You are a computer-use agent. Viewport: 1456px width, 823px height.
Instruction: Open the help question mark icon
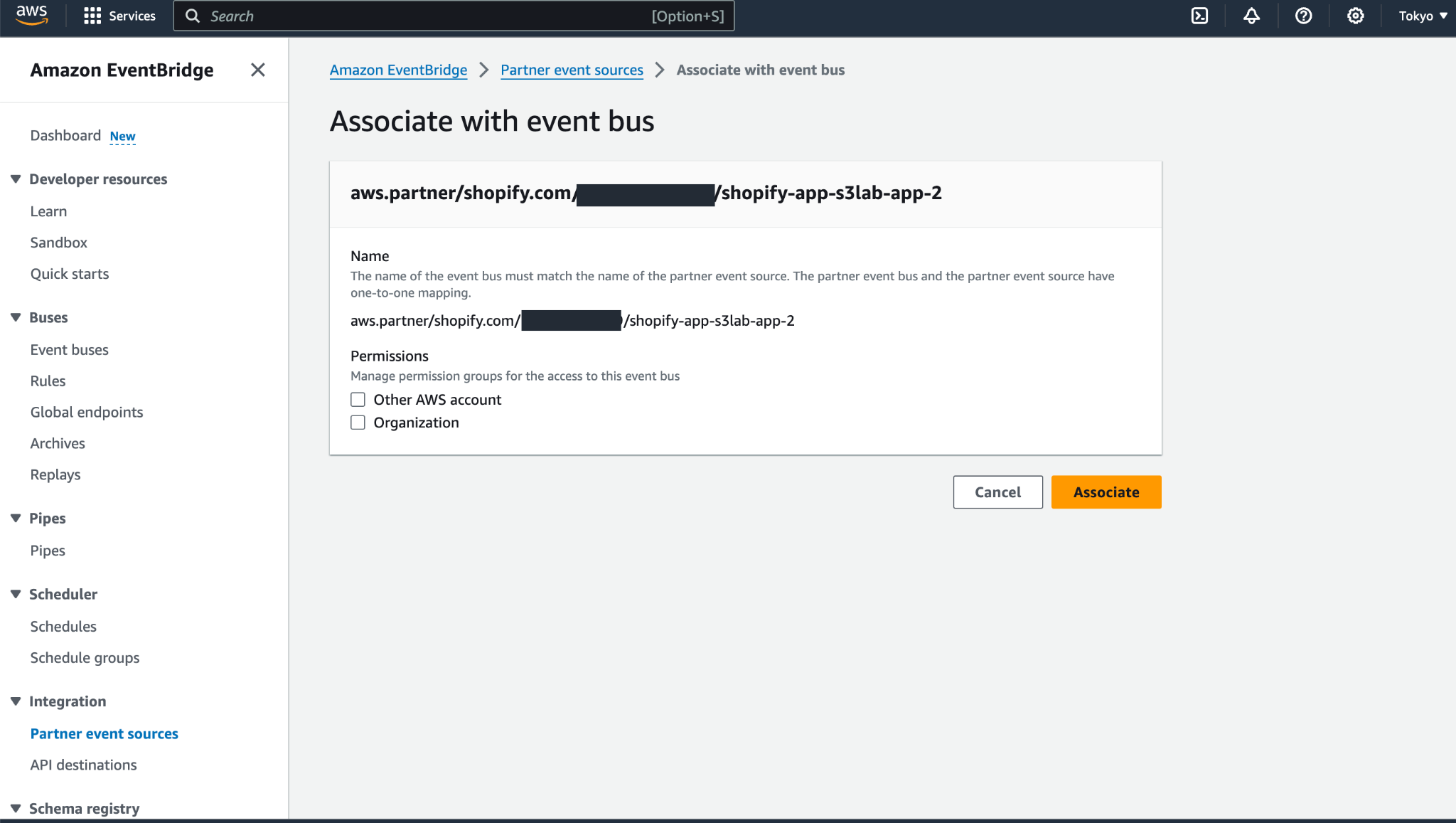click(1303, 16)
